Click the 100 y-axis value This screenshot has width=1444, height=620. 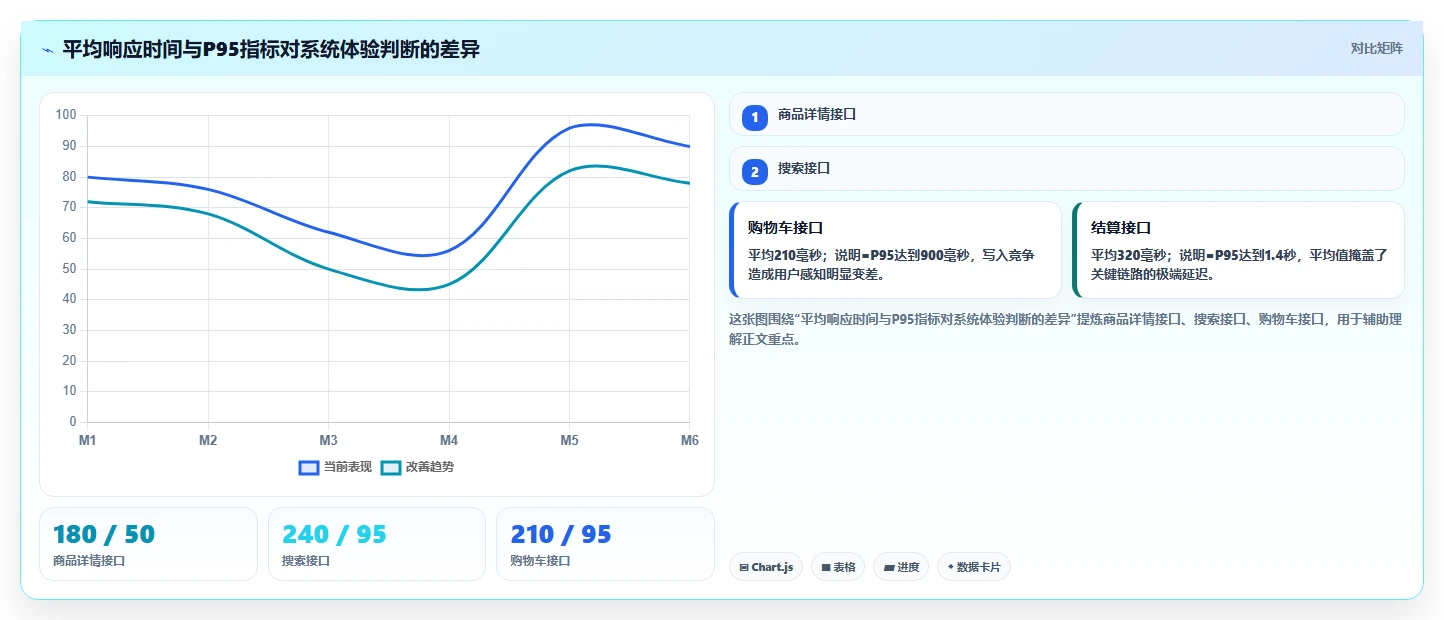[x=66, y=115]
